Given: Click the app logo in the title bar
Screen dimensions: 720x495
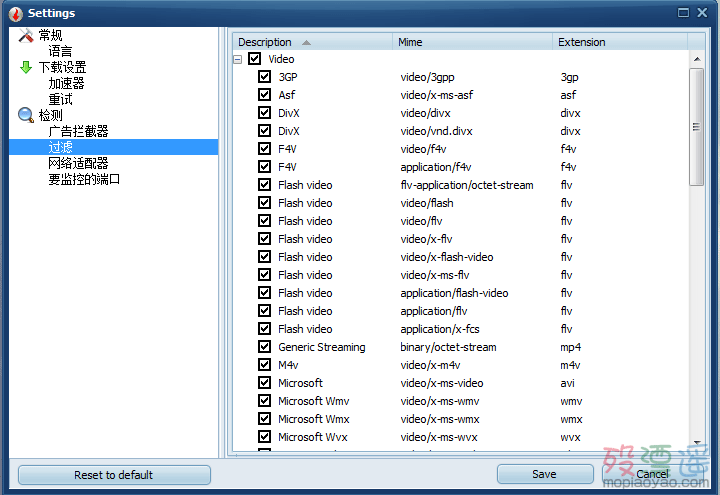Looking at the screenshot, I should (x=16, y=14).
